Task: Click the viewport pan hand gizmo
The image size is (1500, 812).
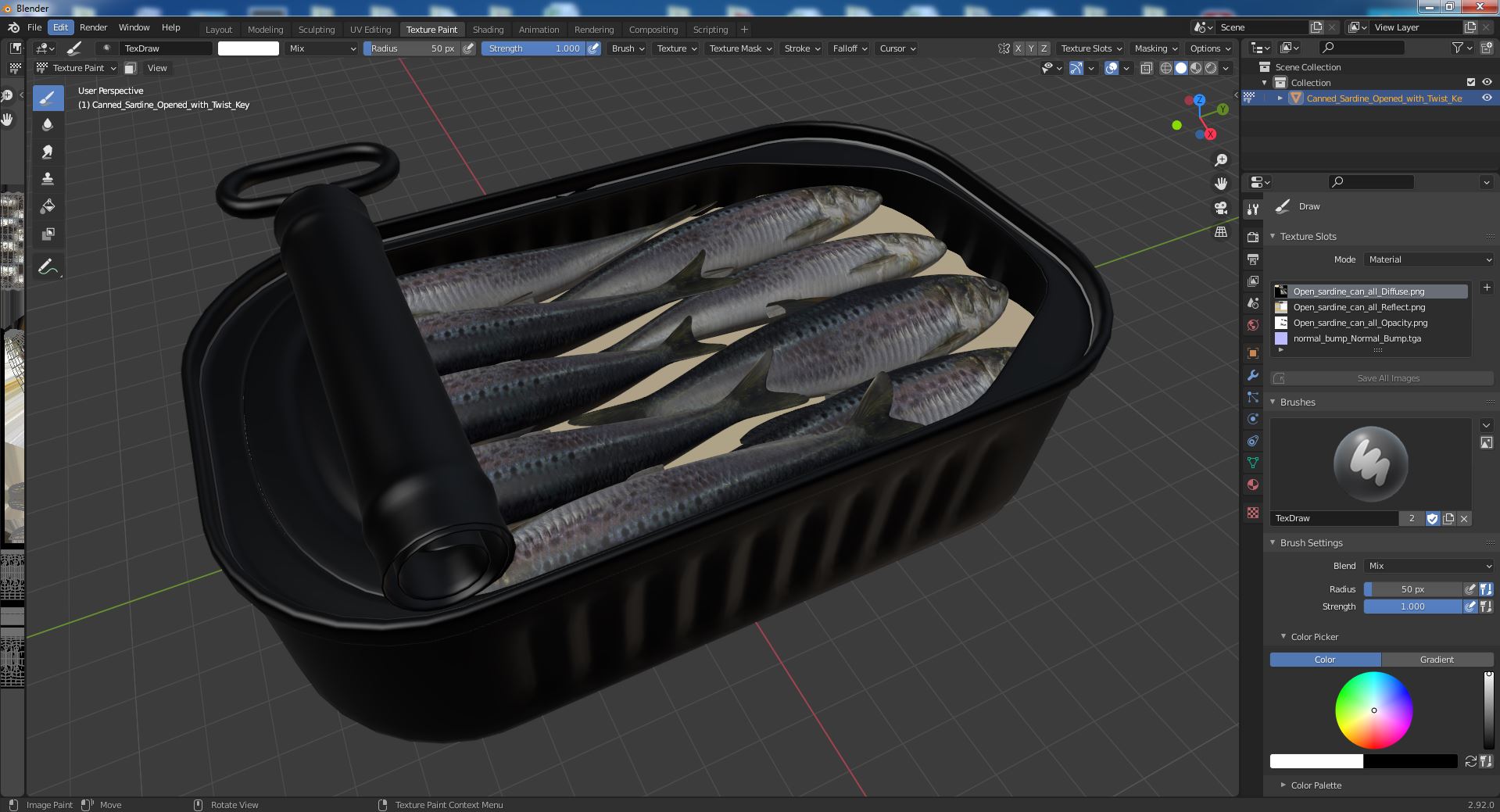Action: [x=1221, y=184]
